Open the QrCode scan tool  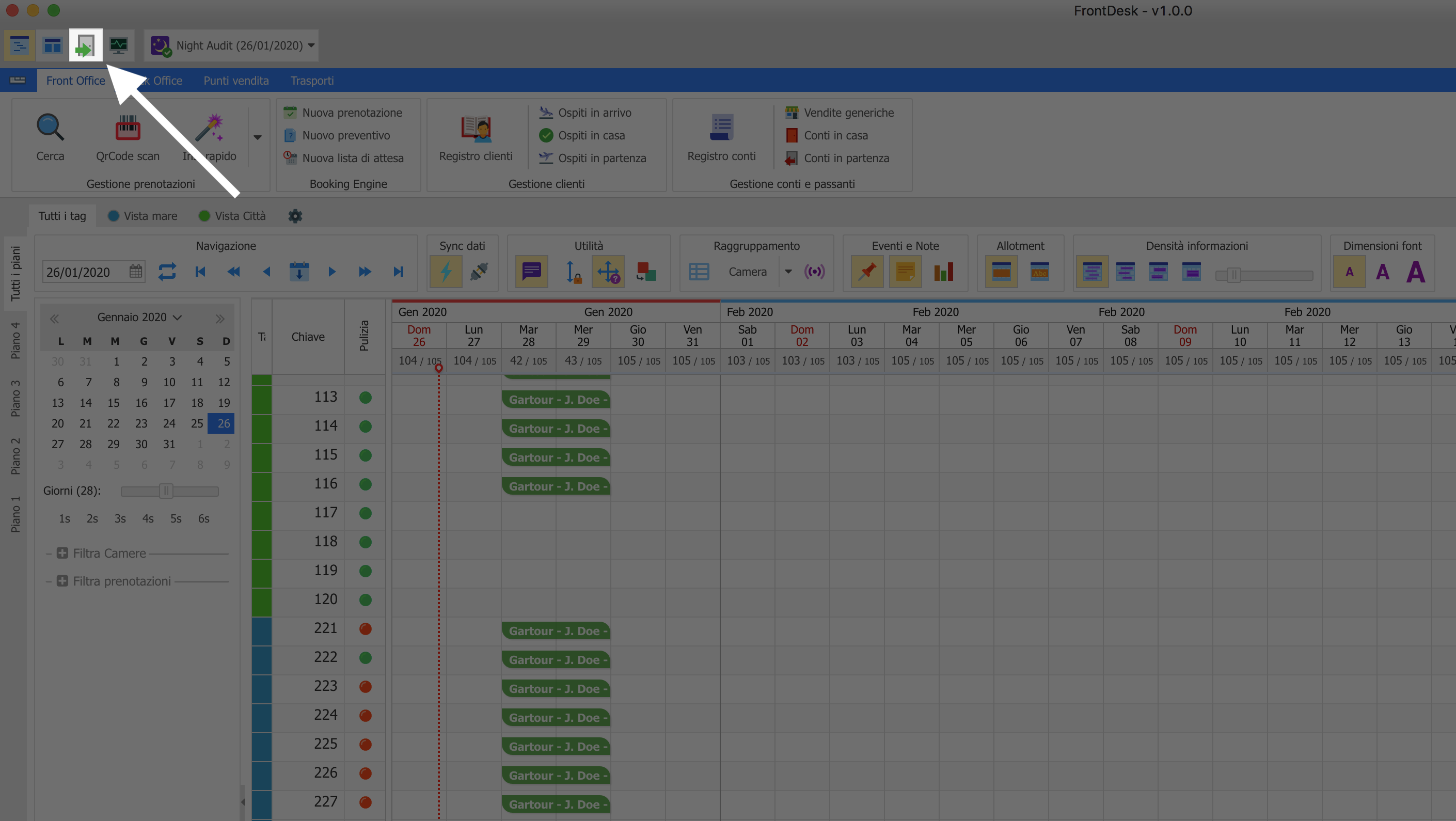[x=128, y=129]
